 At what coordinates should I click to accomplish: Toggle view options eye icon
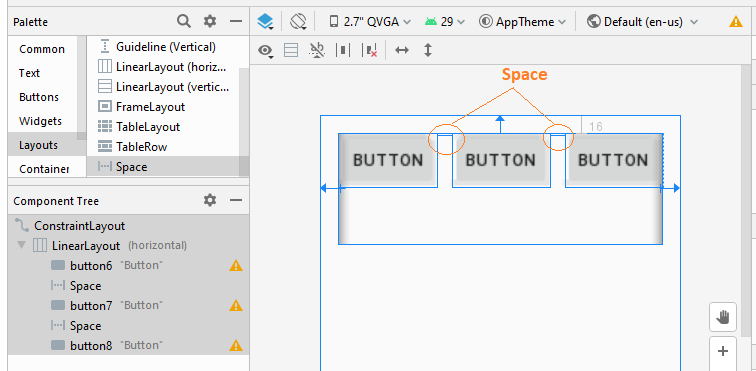(265, 50)
